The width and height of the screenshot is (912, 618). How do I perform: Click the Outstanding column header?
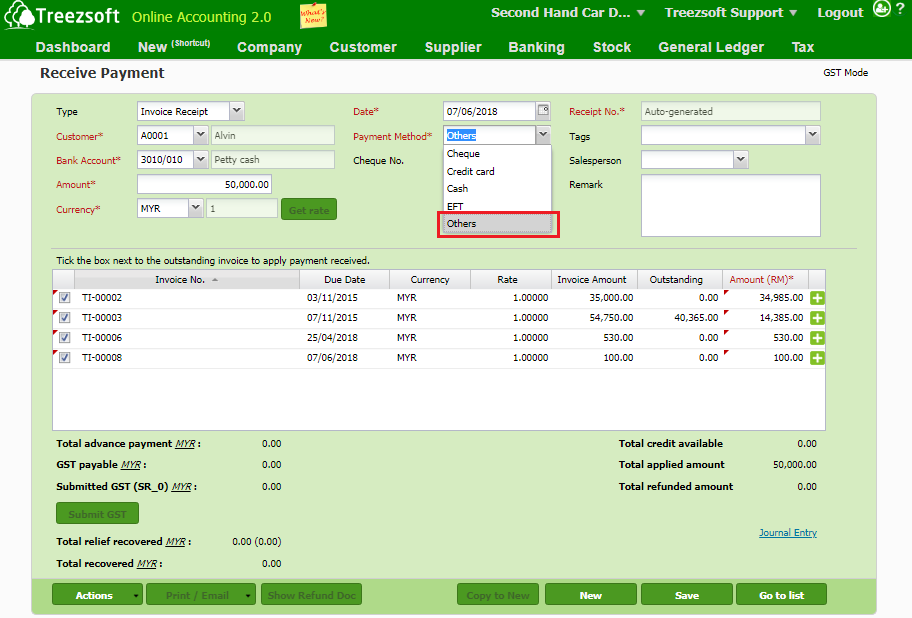point(679,280)
